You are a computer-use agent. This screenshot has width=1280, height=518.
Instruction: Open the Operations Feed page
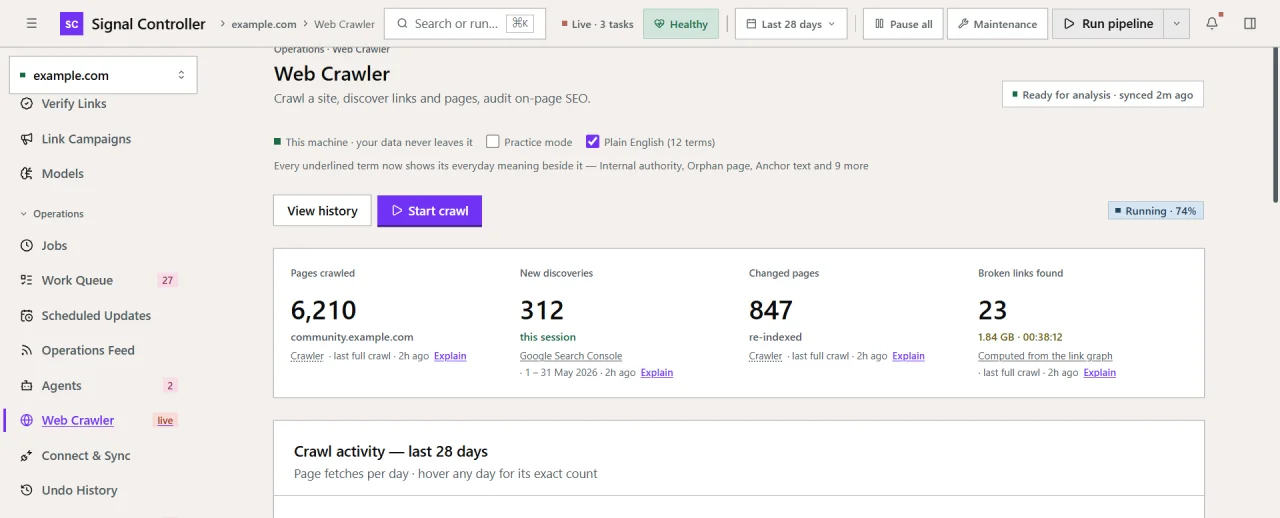pos(88,351)
